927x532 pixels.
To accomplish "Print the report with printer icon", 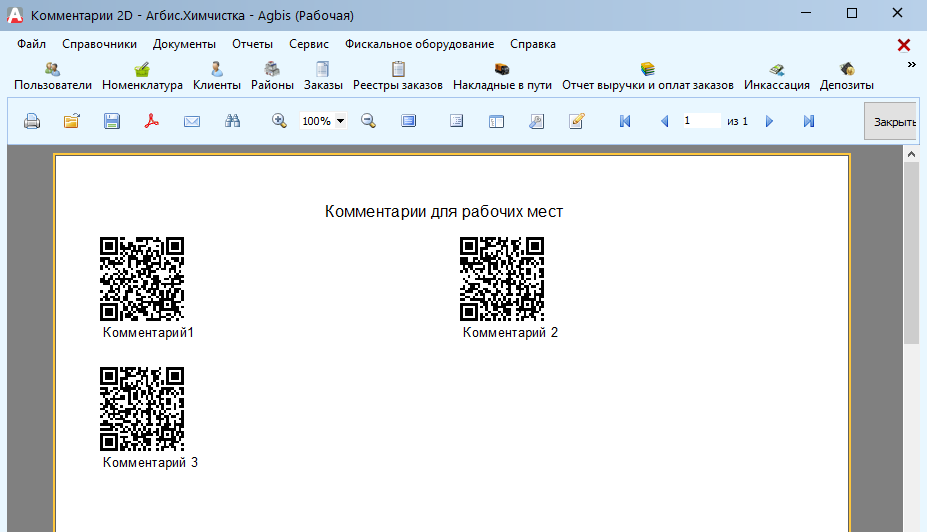I will coord(32,121).
